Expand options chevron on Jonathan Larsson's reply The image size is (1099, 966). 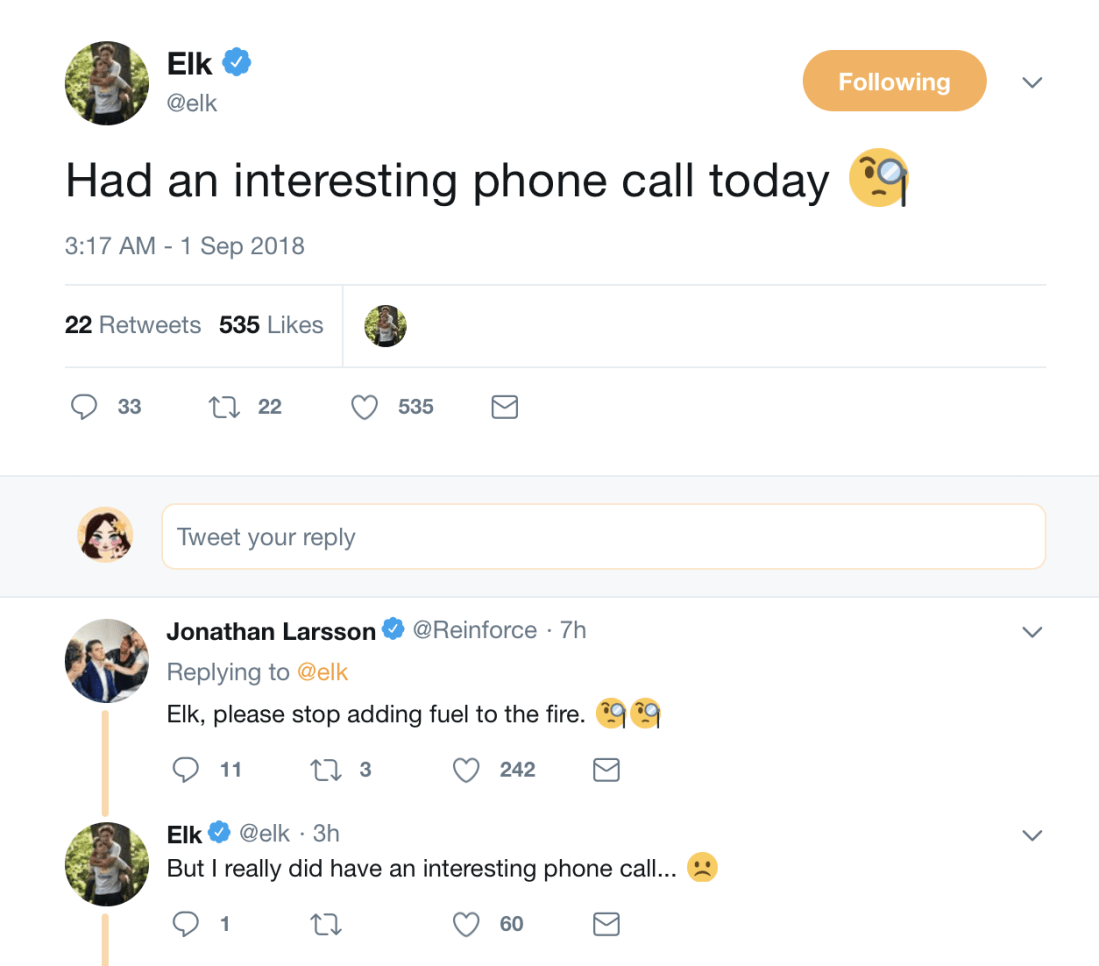coord(1032,632)
